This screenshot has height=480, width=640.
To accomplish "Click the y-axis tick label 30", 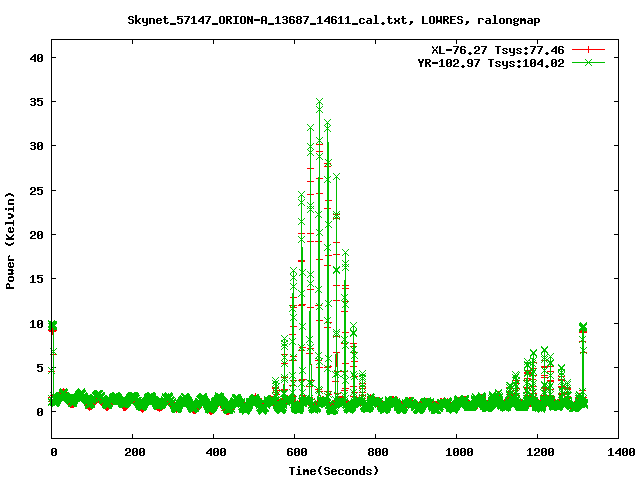I will click(36, 146).
